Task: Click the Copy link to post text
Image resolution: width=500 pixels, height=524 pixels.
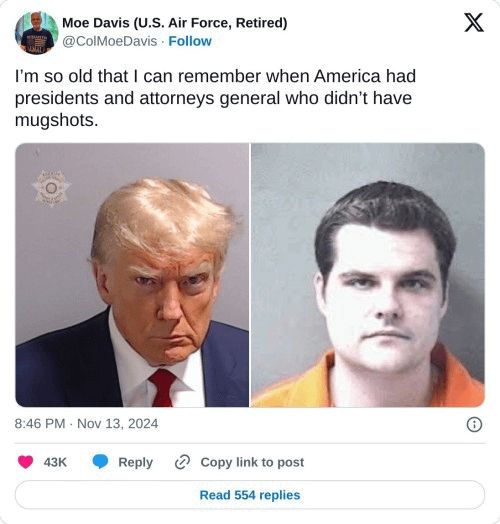Action: tap(252, 462)
